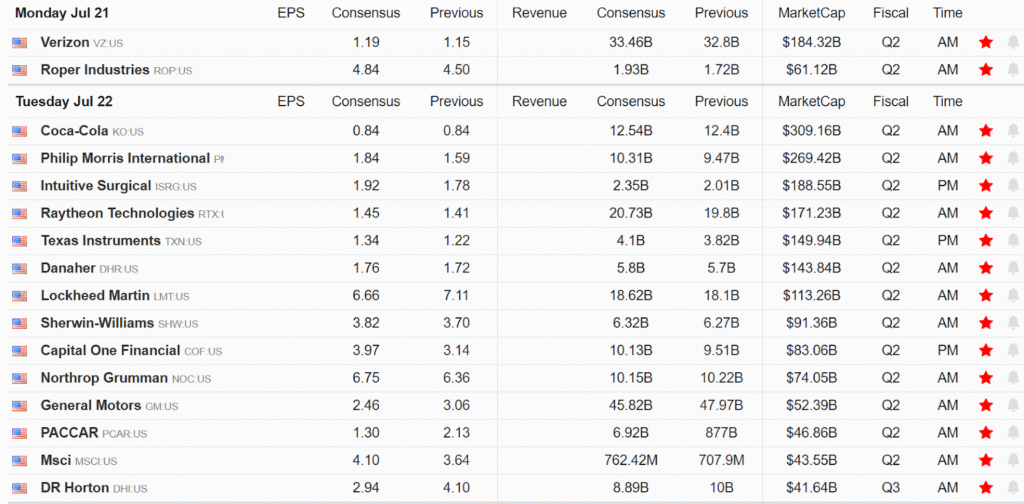This screenshot has width=1024, height=504.
Task: Click the MarketCap header in Monday section
Action: (x=811, y=13)
